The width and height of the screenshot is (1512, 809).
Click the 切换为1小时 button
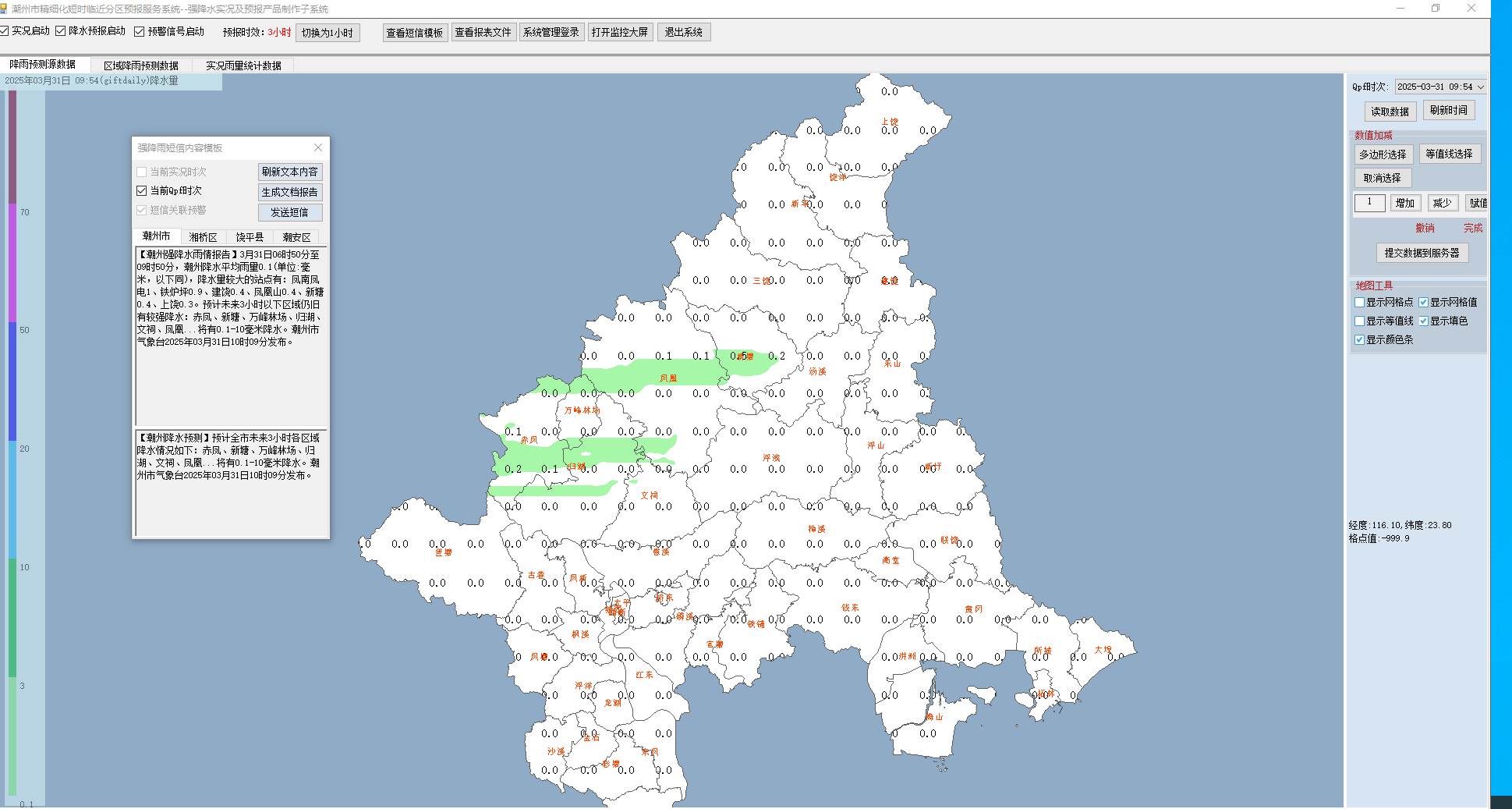pos(328,33)
